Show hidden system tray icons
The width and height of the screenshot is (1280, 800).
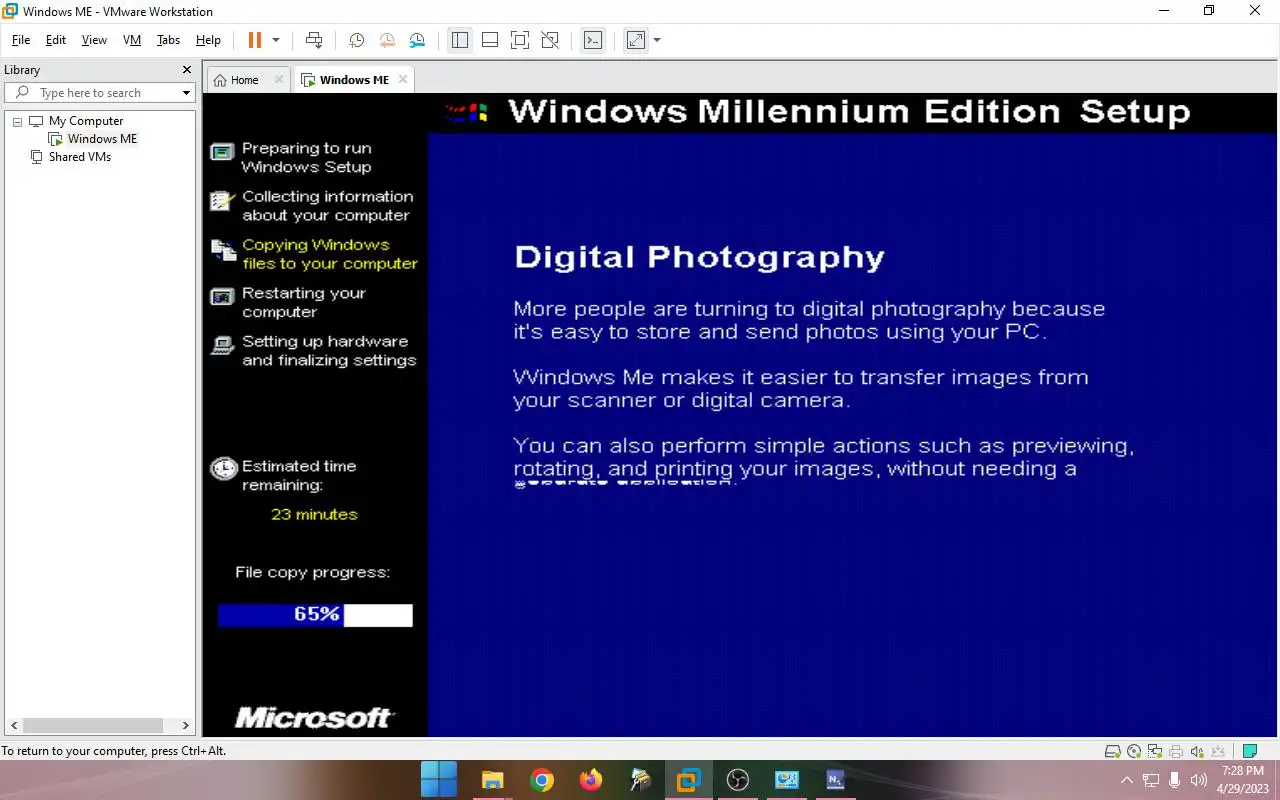(x=1127, y=780)
